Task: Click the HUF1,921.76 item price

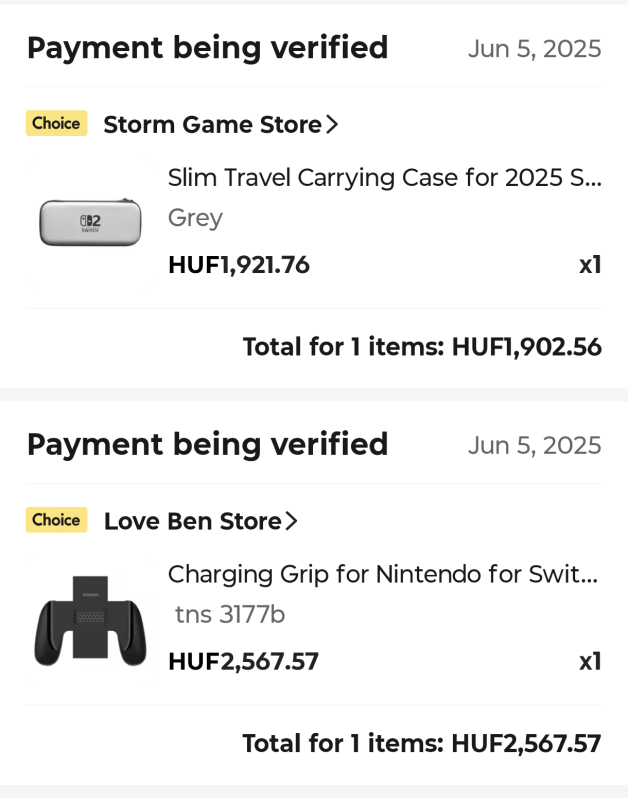Action: (239, 265)
